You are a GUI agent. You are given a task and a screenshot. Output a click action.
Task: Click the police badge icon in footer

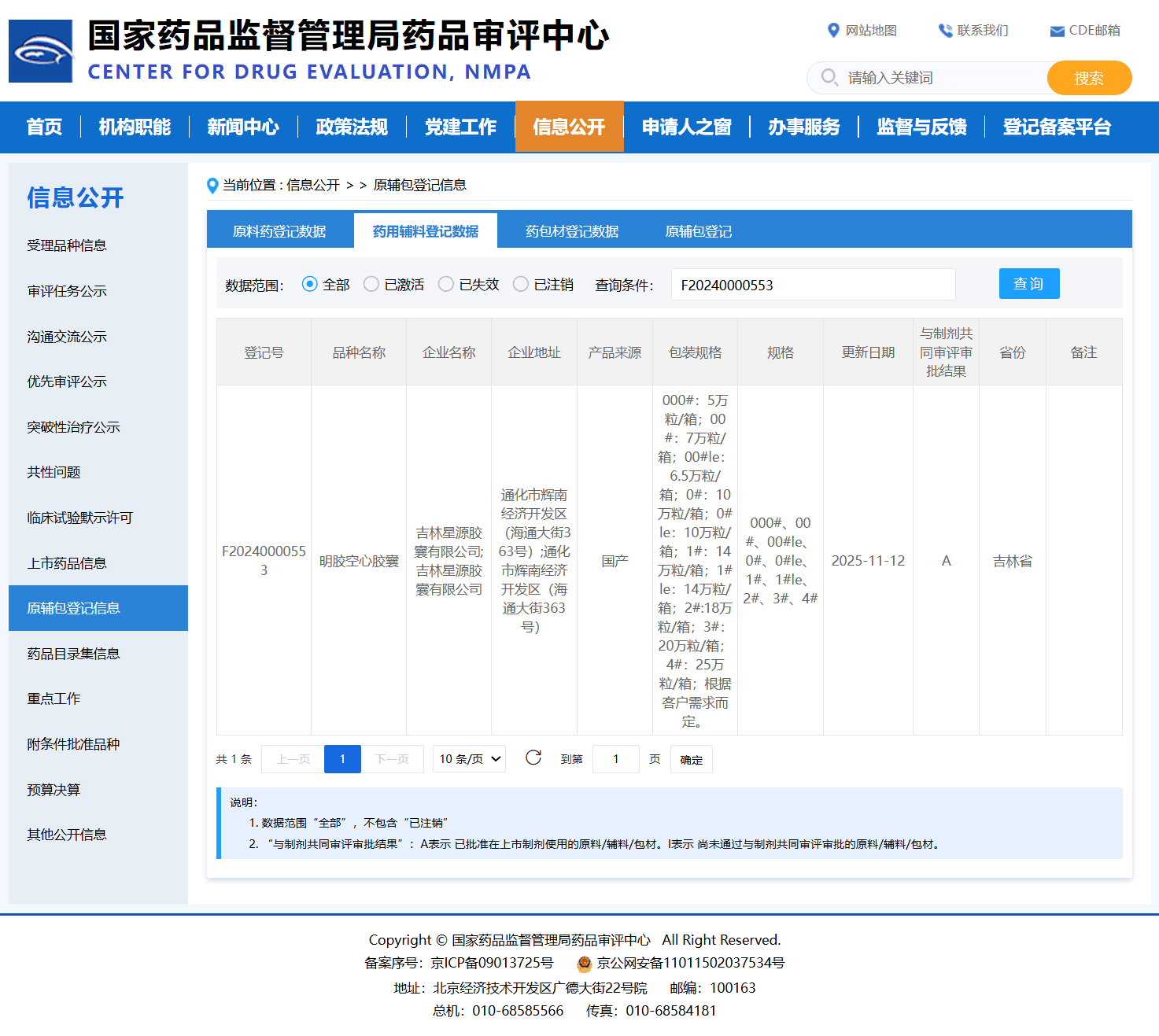584,964
